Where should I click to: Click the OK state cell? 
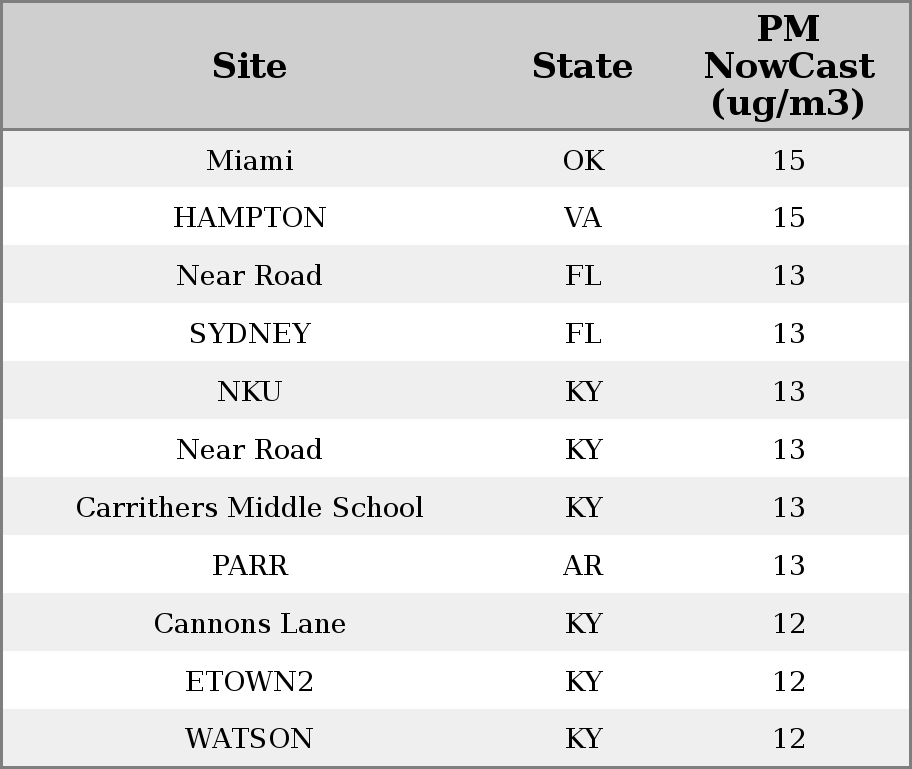(x=583, y=160)
